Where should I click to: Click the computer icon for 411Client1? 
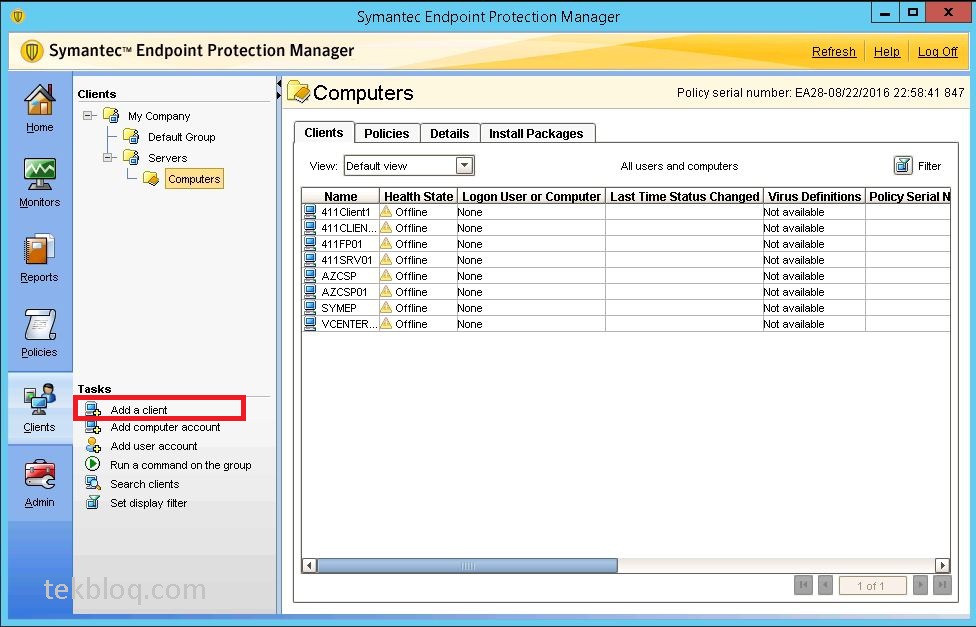coord(310,212)
